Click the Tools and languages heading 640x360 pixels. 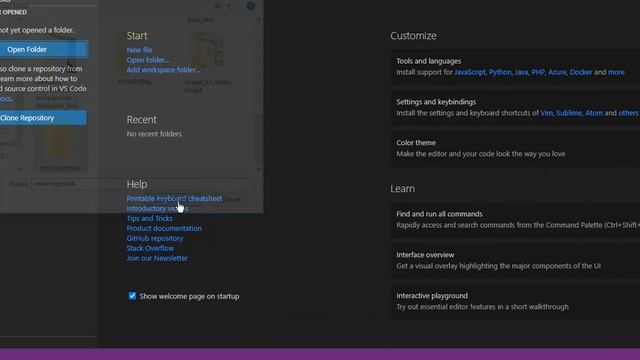coord(429,61)
